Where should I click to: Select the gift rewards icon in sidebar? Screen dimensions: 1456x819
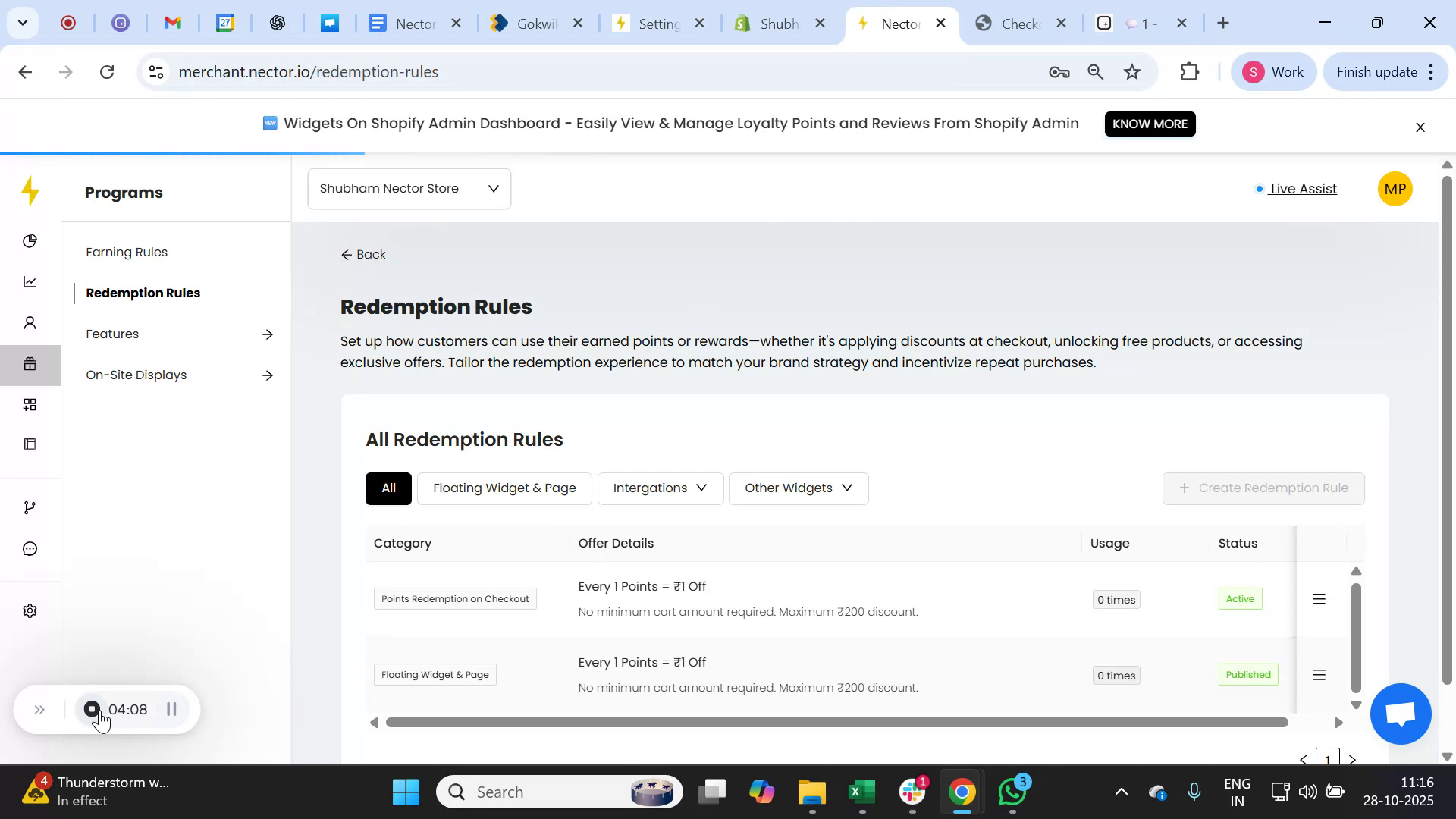30,363
